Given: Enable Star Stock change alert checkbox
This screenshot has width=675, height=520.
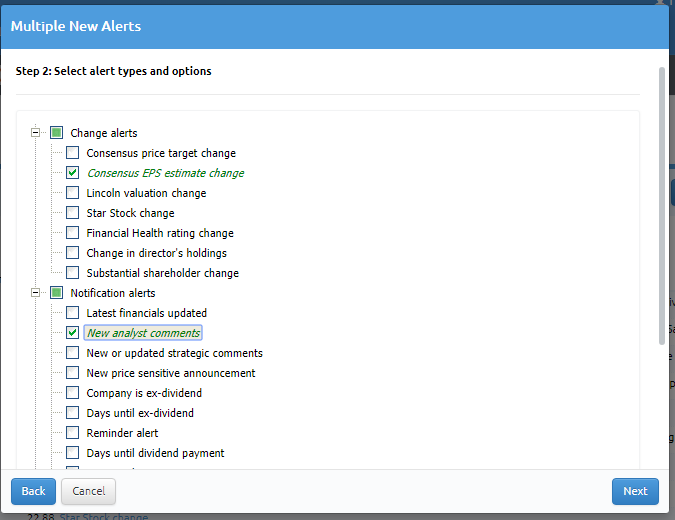Looking at the screenshot, I should (72, 213).
